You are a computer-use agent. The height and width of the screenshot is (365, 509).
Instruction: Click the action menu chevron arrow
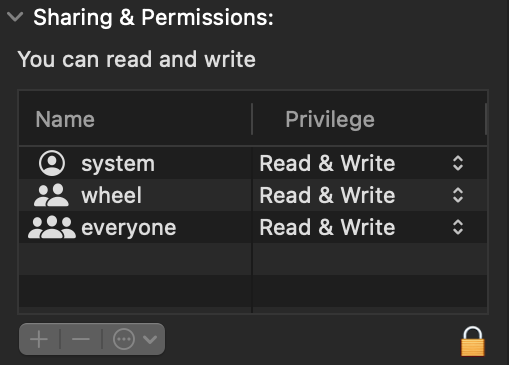coord(150,340)
